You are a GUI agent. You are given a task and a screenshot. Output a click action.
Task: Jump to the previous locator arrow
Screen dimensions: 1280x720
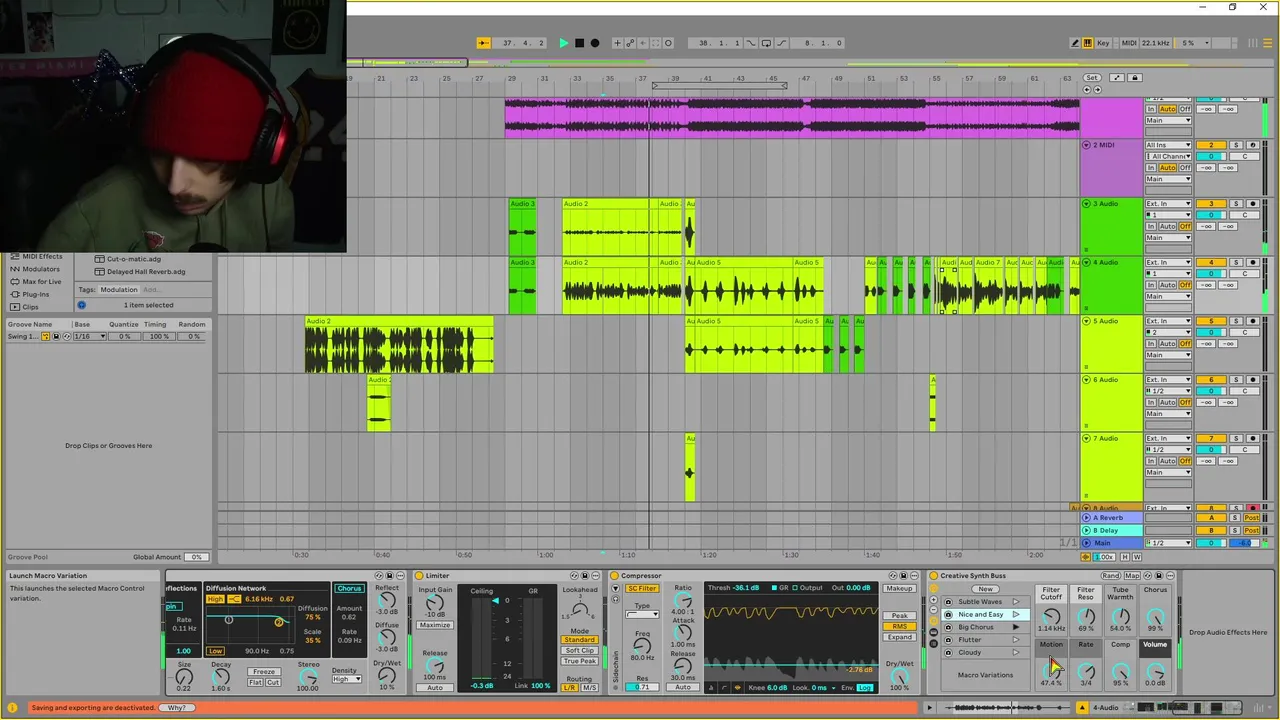(1088, 89)
